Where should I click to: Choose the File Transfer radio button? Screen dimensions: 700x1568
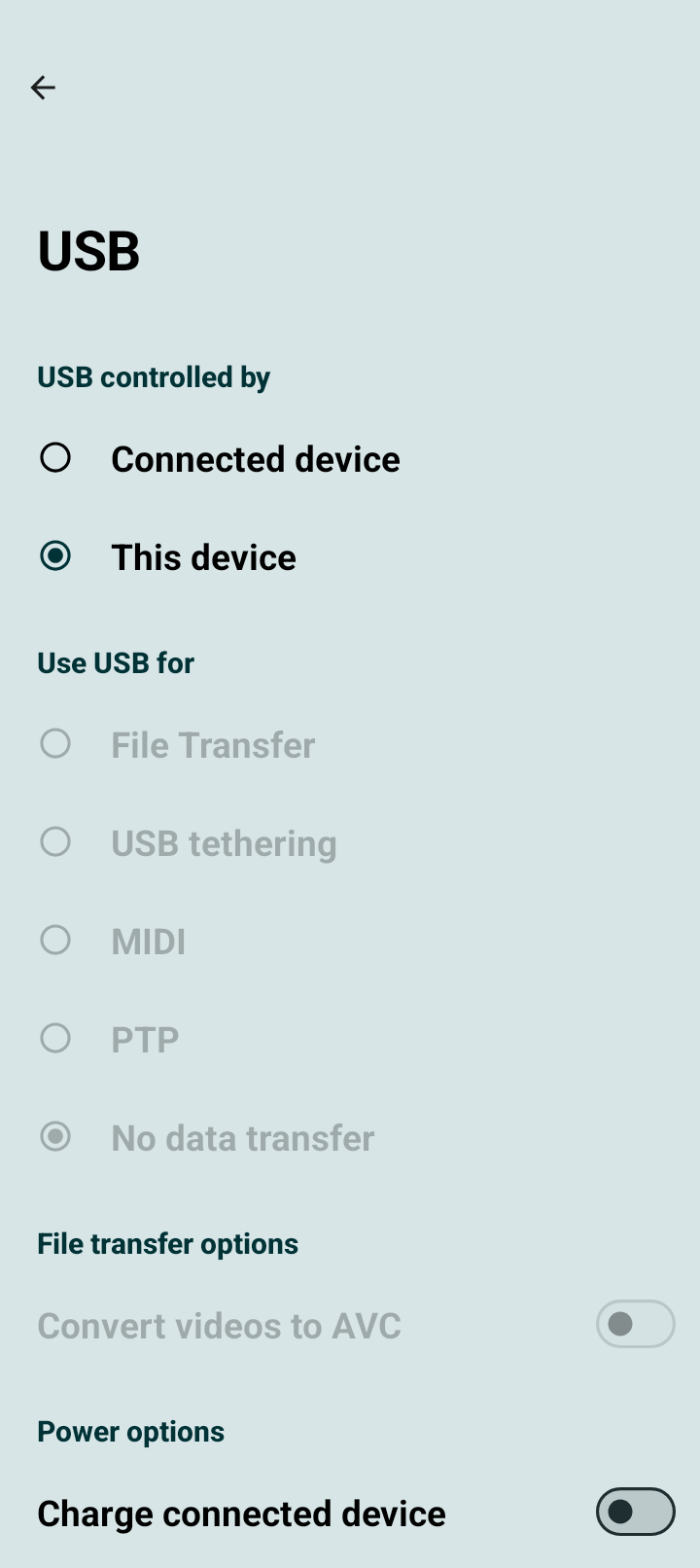coord(55,744)
